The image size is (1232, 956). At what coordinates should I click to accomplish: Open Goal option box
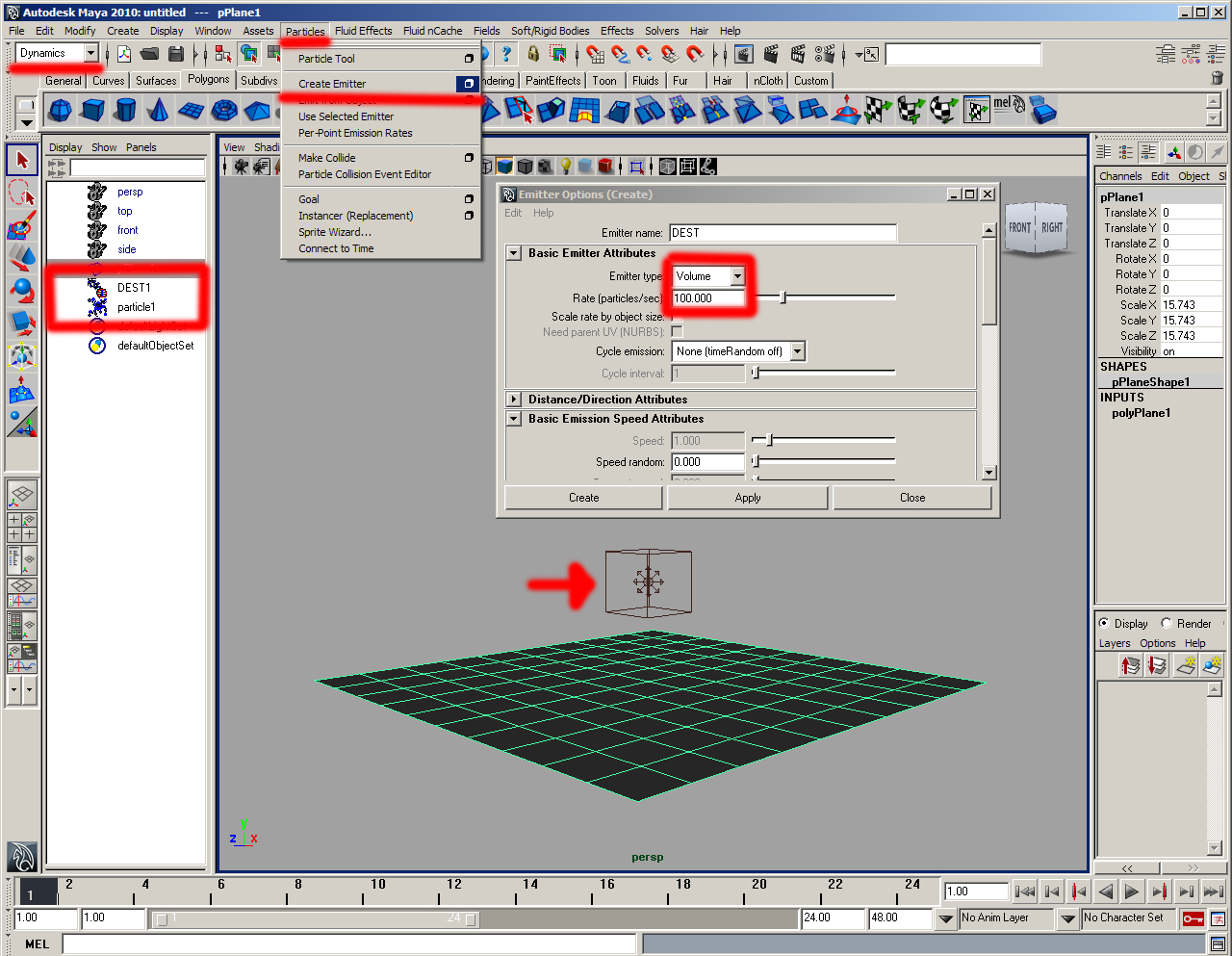click(469, 199)
